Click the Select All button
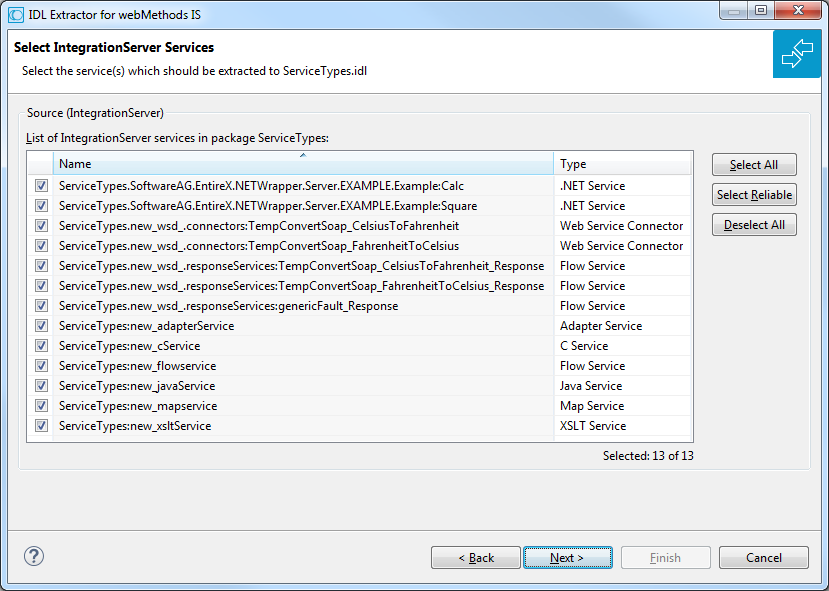Viewport: 829px width, 591px height. (754, 165)
